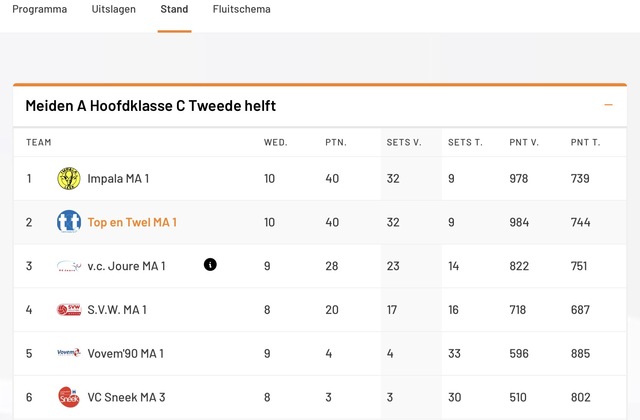
Task: Click the Top en Twel club logo
Action: point(68,222)
